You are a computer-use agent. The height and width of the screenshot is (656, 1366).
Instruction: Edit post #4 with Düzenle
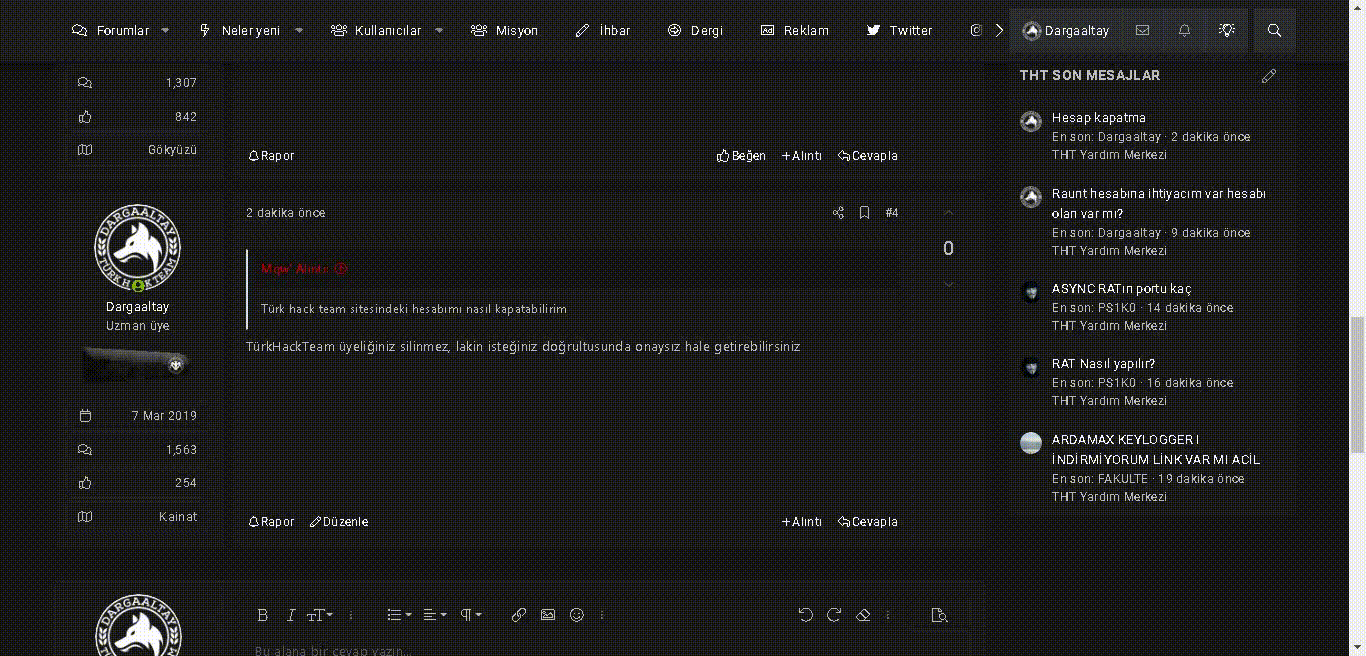(339, 522)
